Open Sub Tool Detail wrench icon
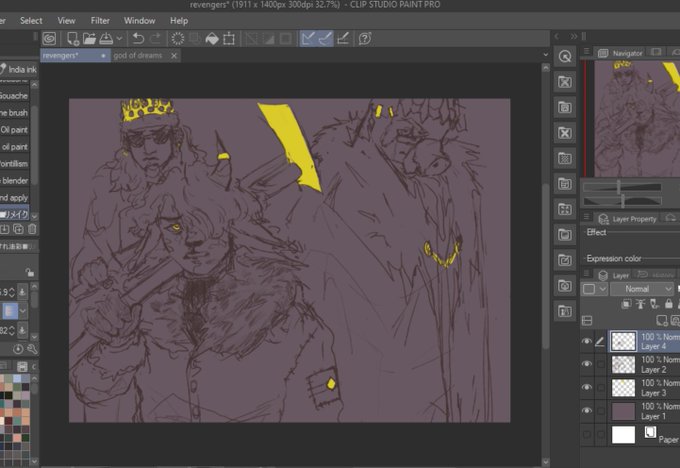 click(32, 349)
